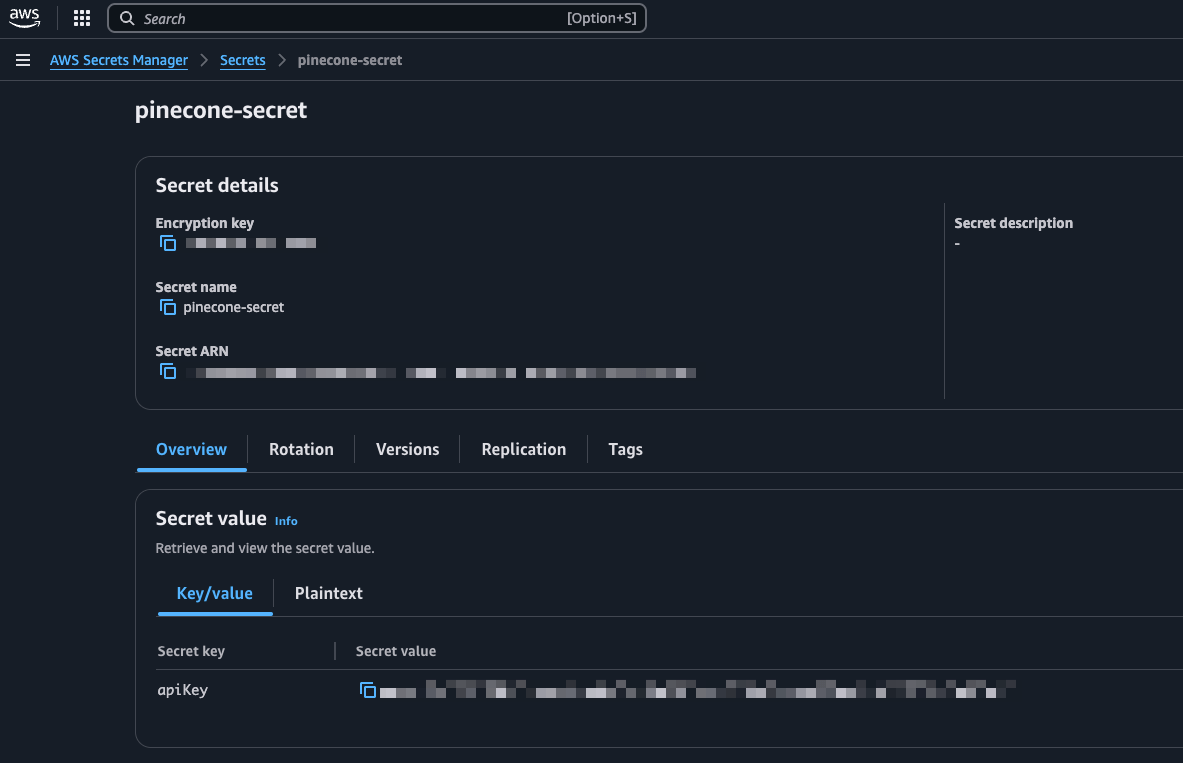Copy the Secret name pinecone-secret
The height and width of the screenshot is (763, 1183).
click(167, 307)
